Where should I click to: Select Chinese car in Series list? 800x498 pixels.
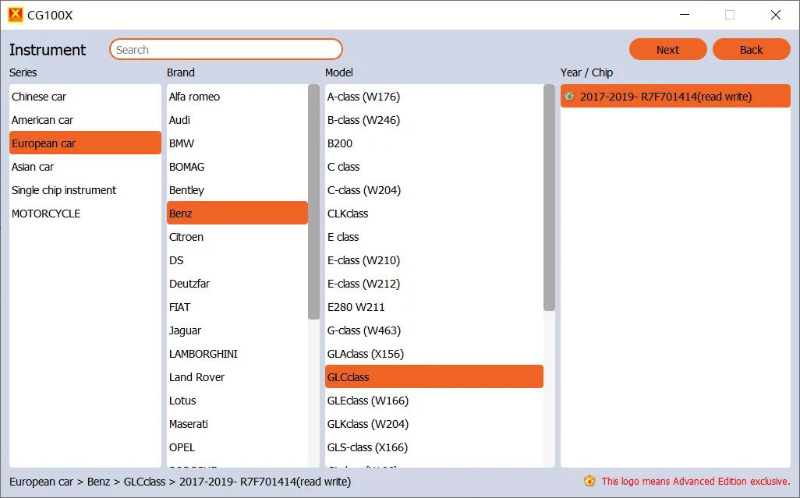[39, 97]
